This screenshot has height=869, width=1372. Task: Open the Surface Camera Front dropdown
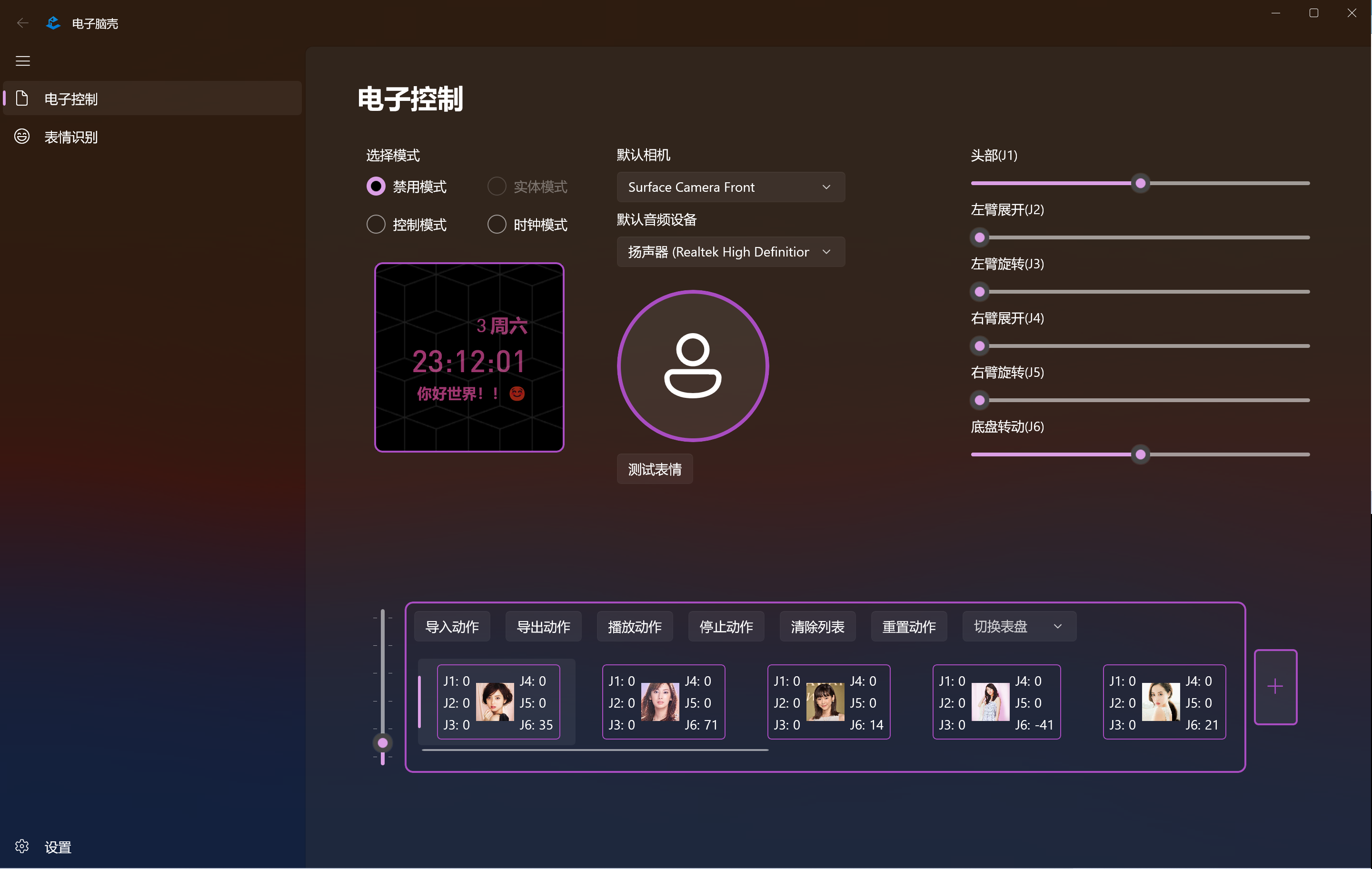coord(730,187)
